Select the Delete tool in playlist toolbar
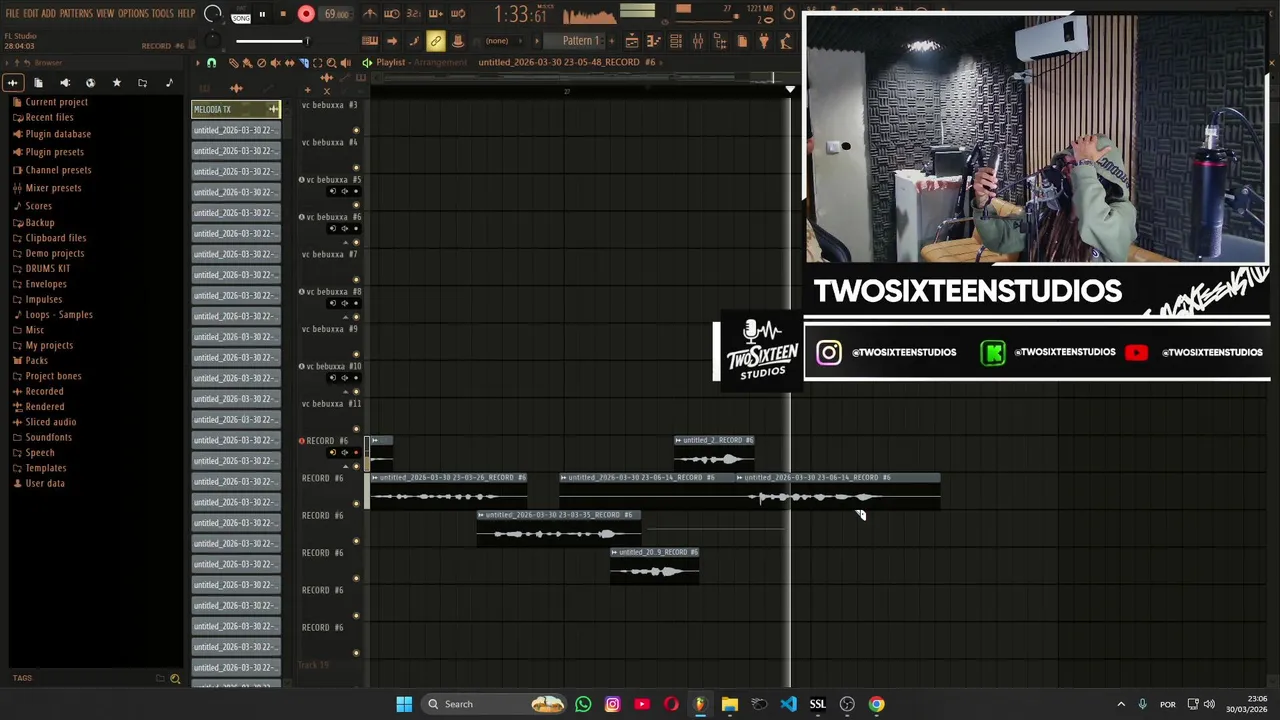Image resolution: width=1280 pixels, height=720 pixels. (261, 62)
